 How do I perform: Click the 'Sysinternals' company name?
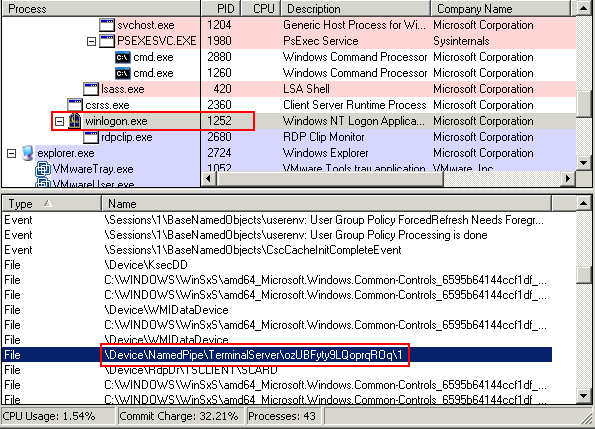(x=461, y=41)
